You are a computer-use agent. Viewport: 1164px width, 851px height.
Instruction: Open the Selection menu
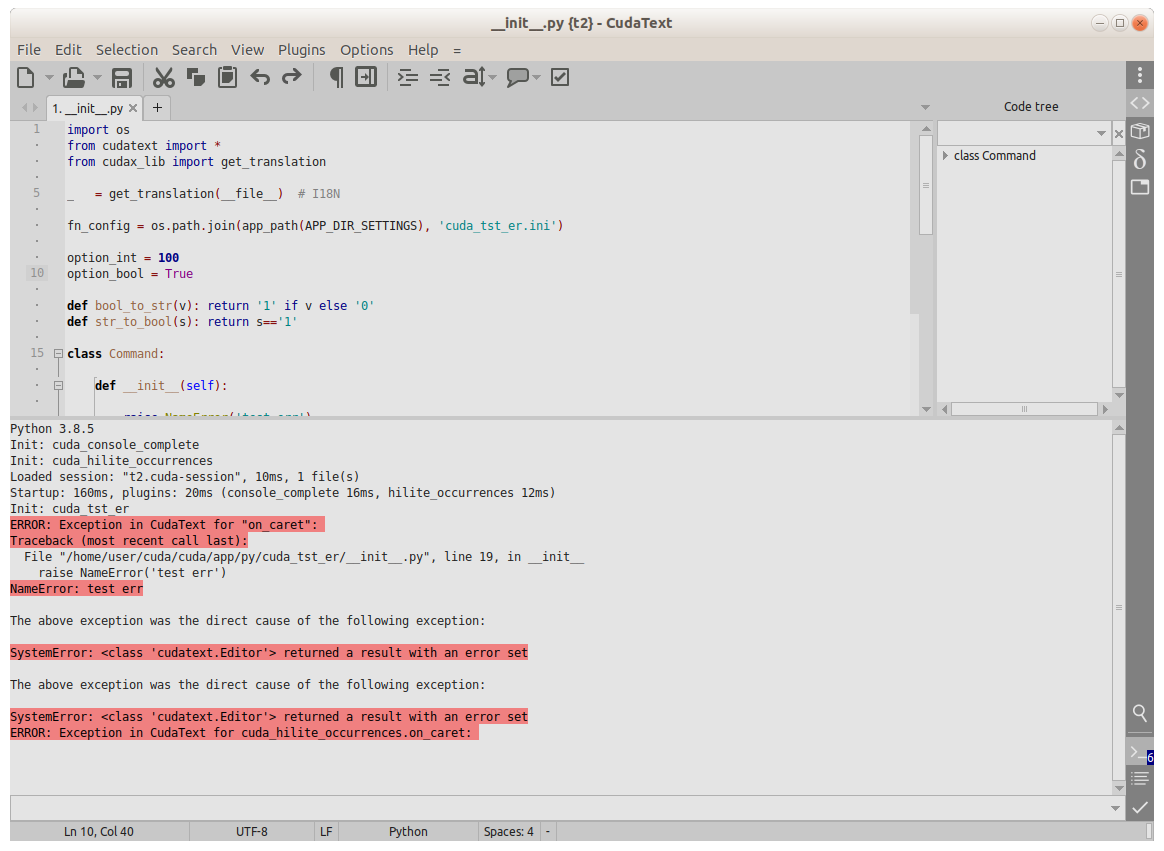127,50
